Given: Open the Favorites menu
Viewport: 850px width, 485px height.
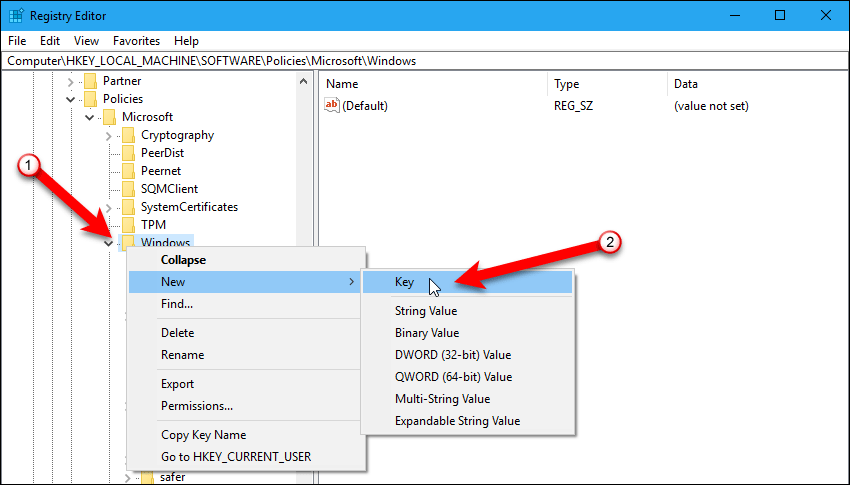Looking at the screenshot, I should pos(136,41).
